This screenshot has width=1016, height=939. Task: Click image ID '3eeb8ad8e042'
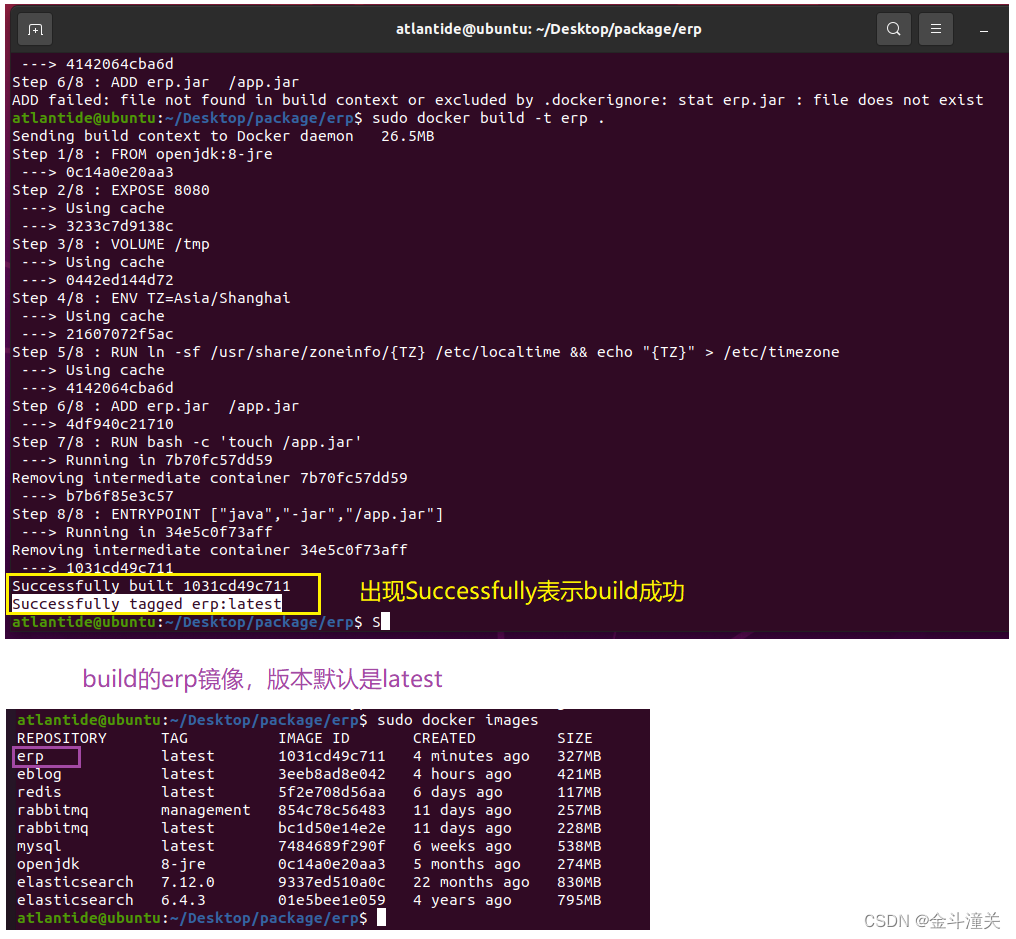pos(332,774)
